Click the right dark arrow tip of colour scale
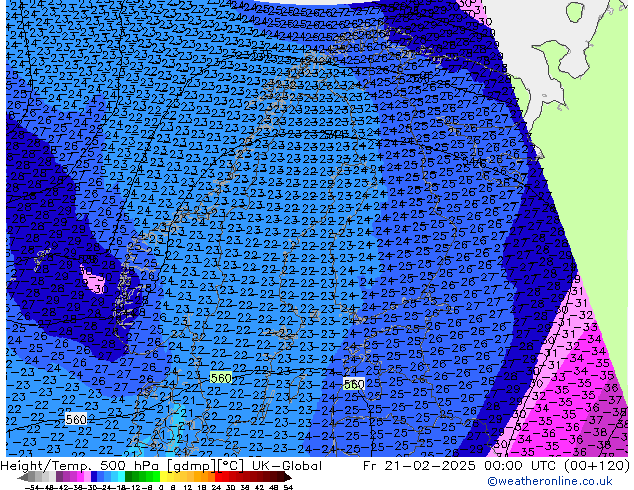The image size is (634, 490). point(289,478)
